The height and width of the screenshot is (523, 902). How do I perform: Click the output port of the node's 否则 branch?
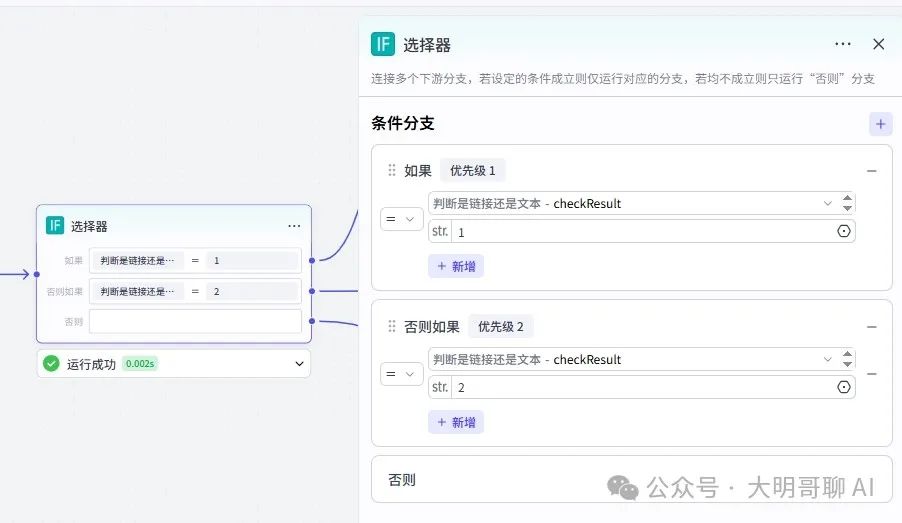(312, 321)
